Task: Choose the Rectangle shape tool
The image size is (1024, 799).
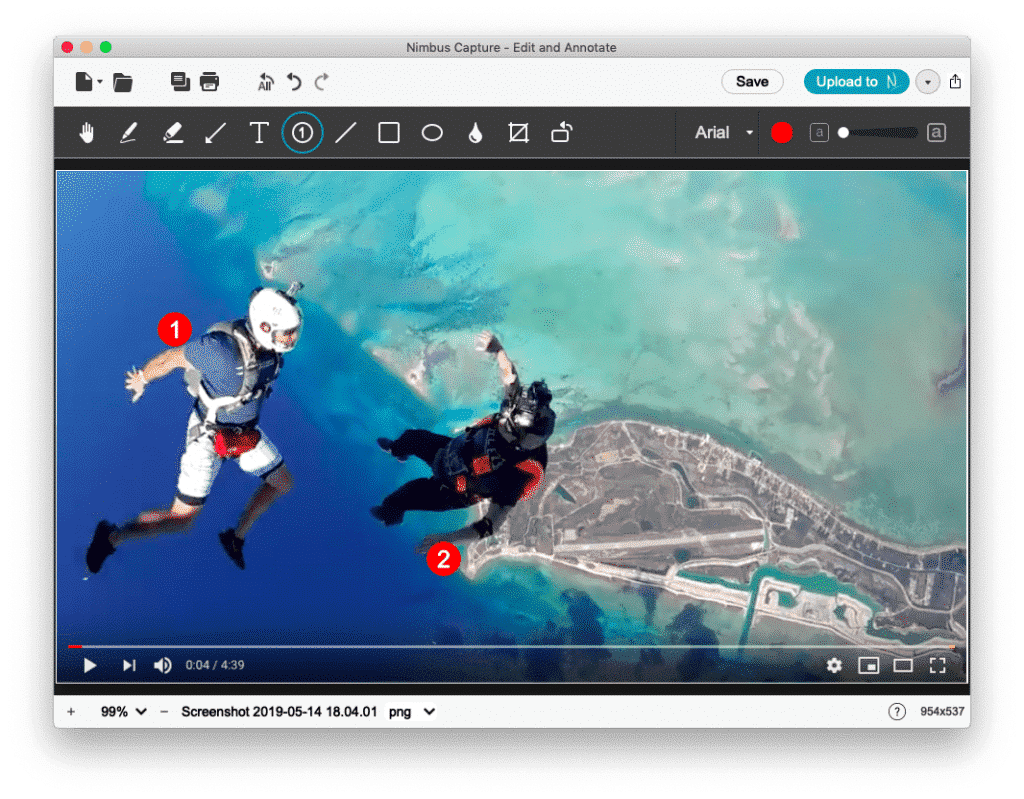Action: 388,132
